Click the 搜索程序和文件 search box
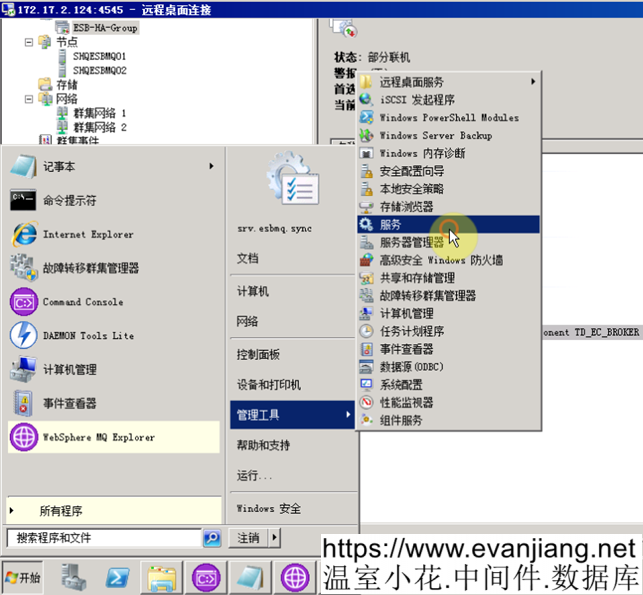This screenshot has width=643, height=595. 104,538
